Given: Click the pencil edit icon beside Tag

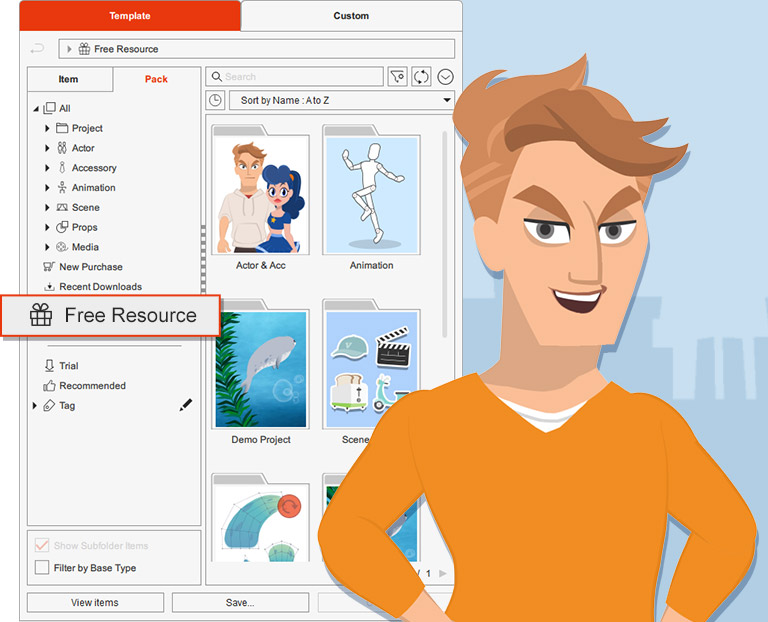Looking at the screenshot, I should [185, 405].
